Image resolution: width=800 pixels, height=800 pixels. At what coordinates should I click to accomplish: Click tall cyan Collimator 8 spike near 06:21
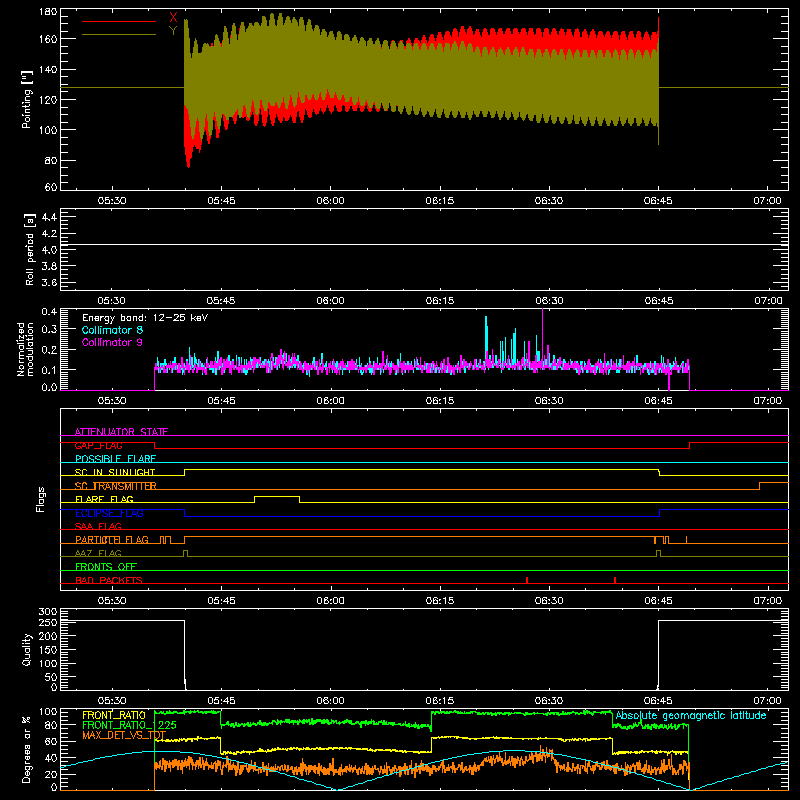[486, 339]
